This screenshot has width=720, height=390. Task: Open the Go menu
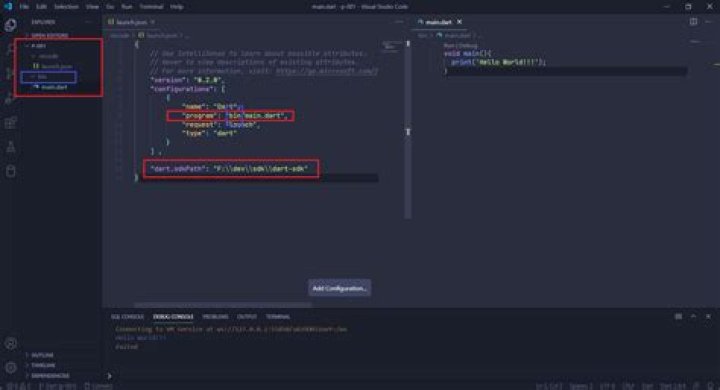pos(110,7)
